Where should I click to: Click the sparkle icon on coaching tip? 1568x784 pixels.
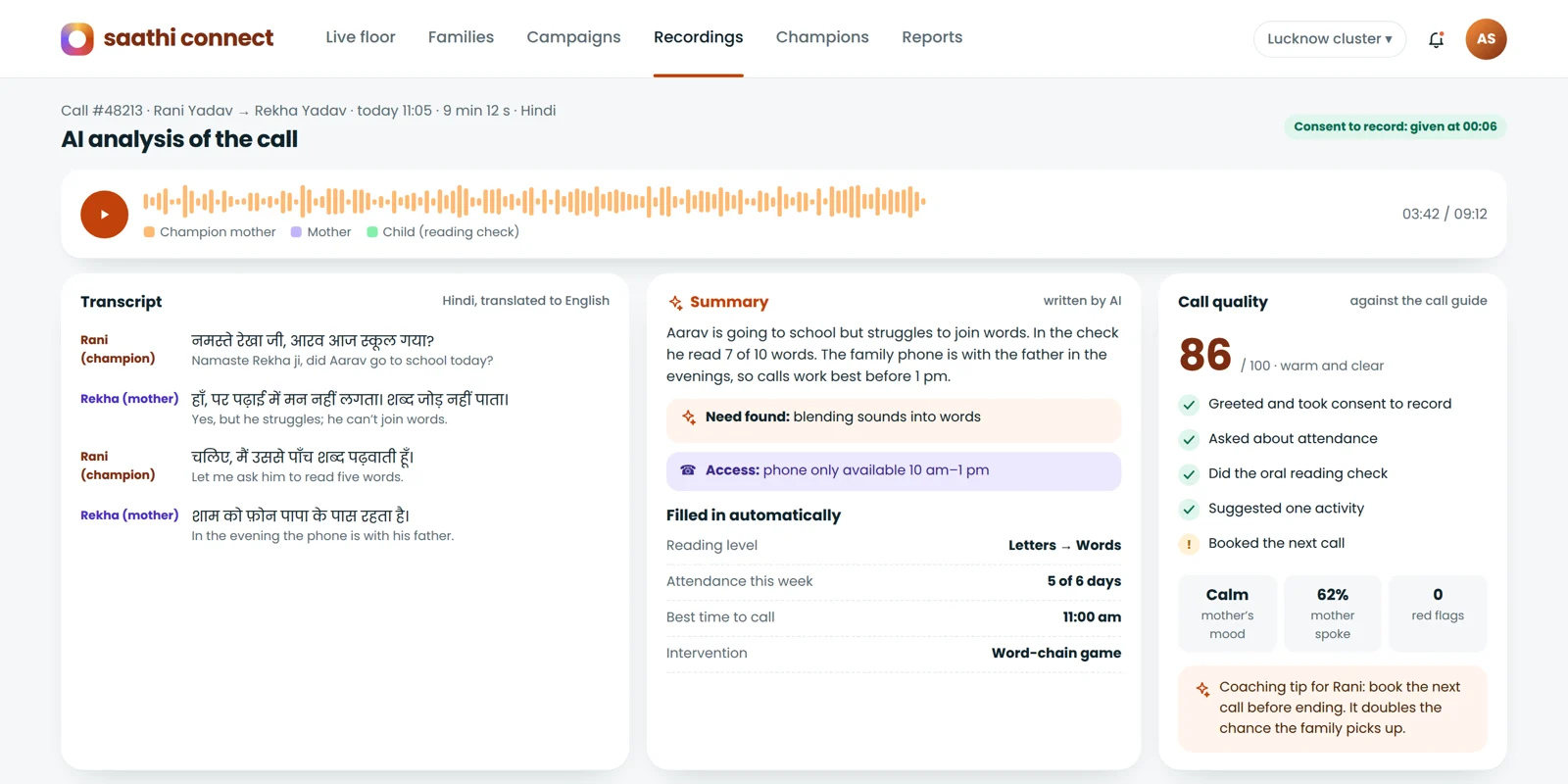click(x=1202, y=689)
